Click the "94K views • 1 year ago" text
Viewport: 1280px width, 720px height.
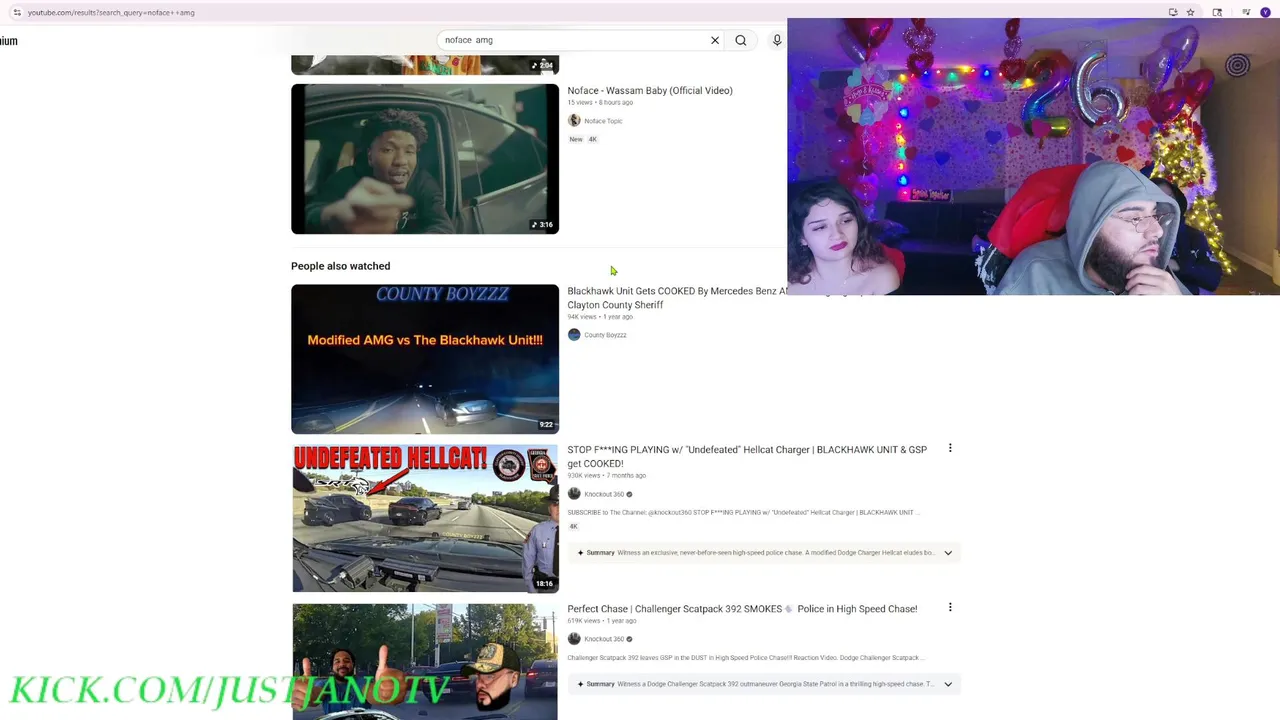click(600, 317)
